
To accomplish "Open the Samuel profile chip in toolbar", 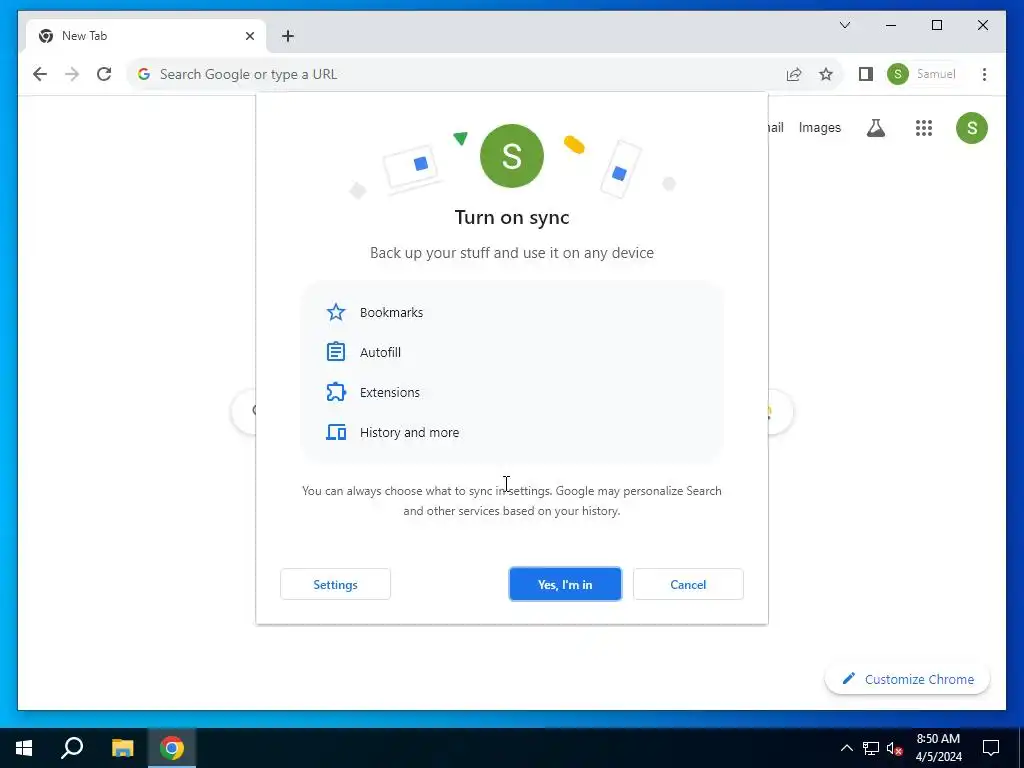I will pyautogui.click(x=922, y=74).
